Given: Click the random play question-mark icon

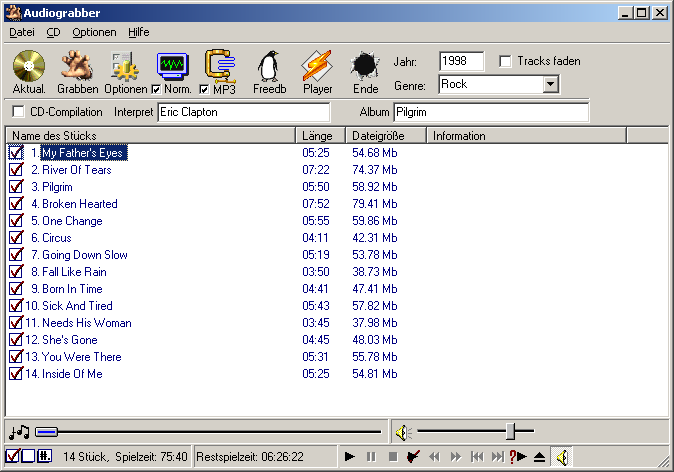Looking at the screenshot, I should (518, 457).
